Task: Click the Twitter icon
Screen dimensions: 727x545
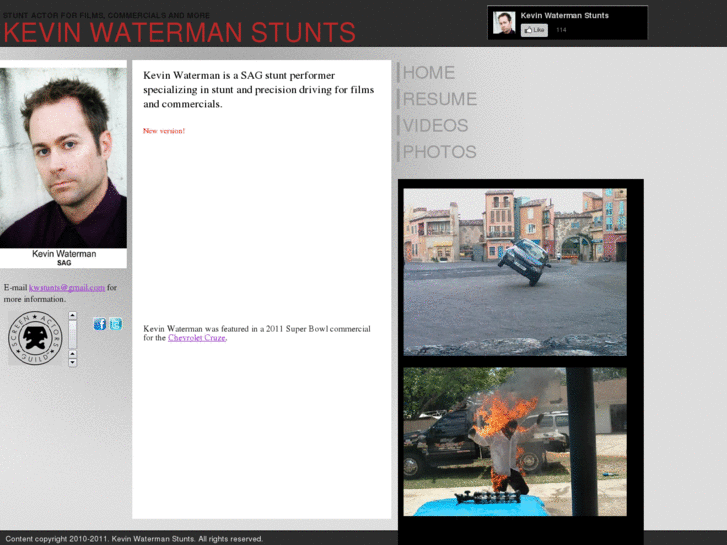Action: [116, 324]
